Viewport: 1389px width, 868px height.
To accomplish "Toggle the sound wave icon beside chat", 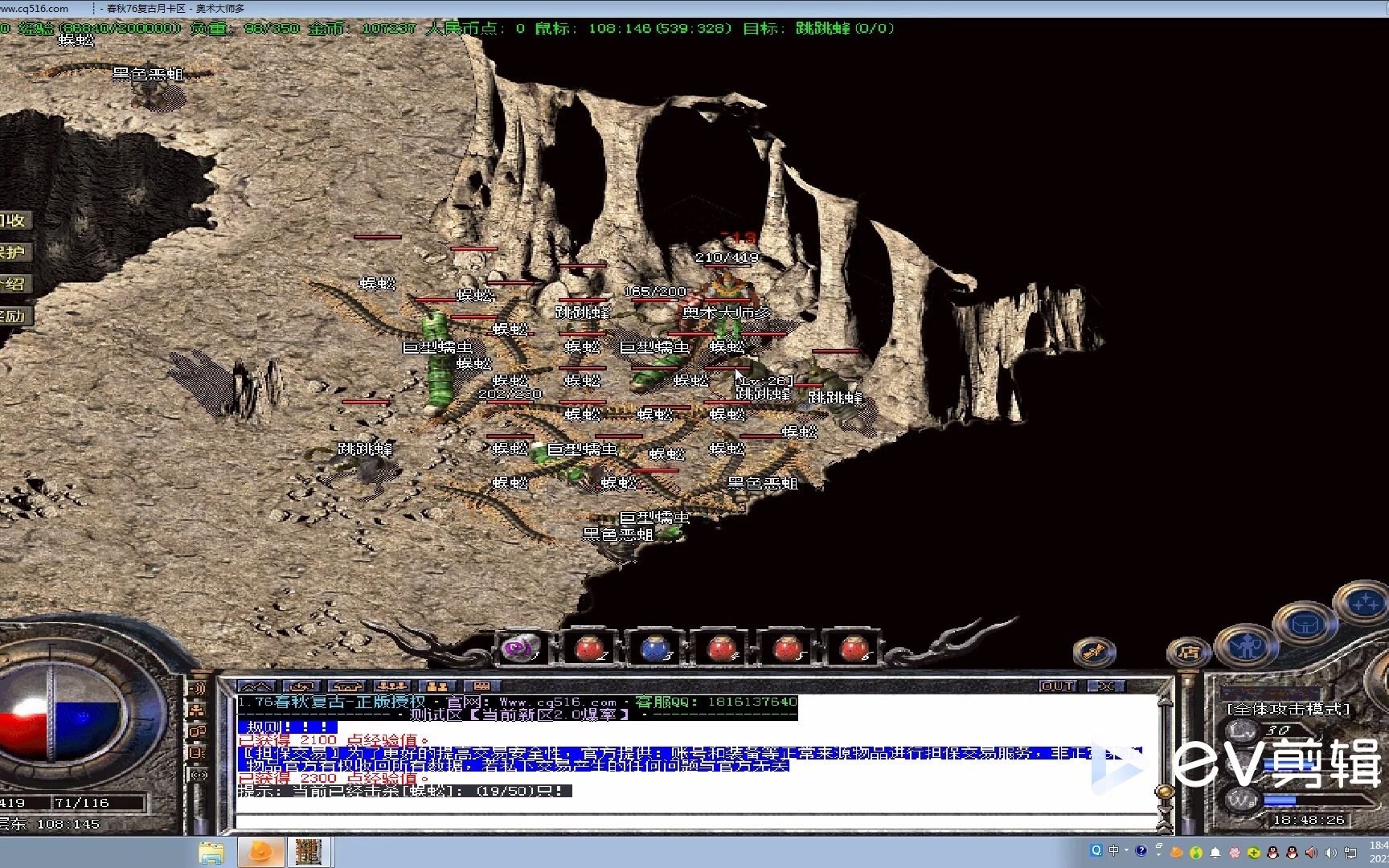I will pyautogui.click(x=197, y=689).
